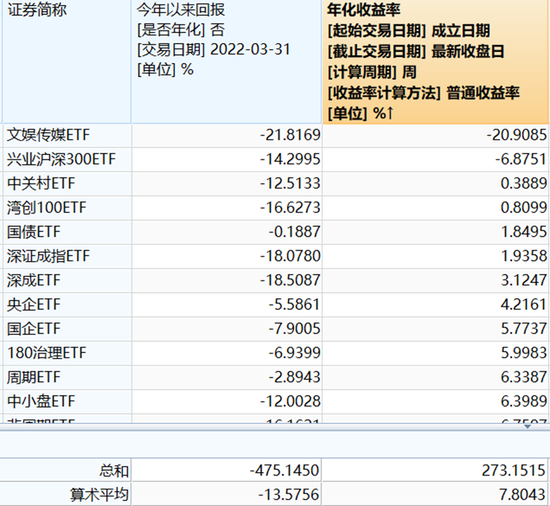
Task: Click the 0.3889 annualized yield cell
Action: 435,184
